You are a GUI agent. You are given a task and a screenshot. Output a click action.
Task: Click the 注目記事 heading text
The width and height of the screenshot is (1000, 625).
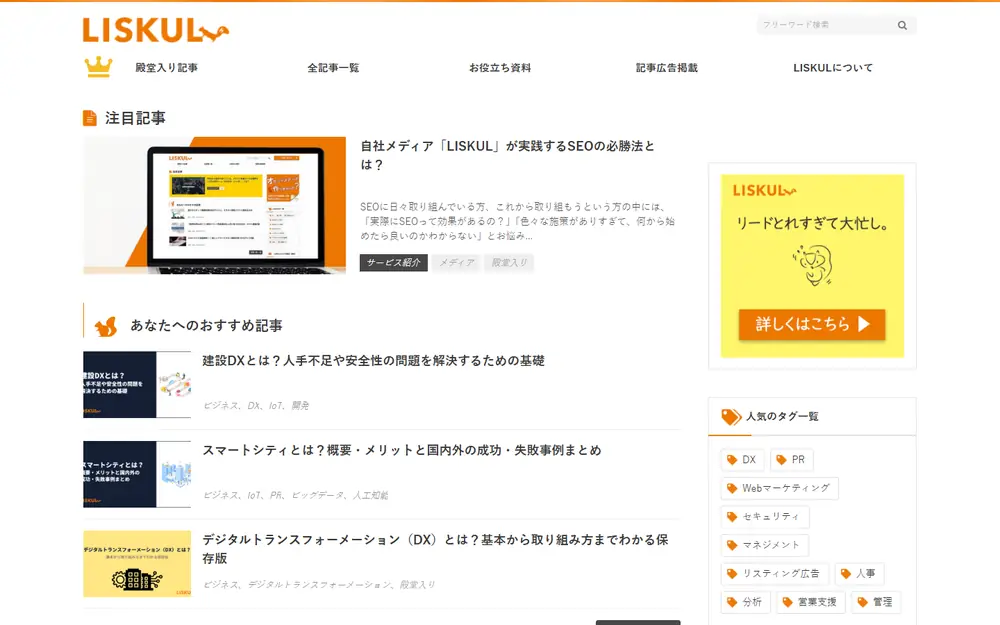point(135,118)
